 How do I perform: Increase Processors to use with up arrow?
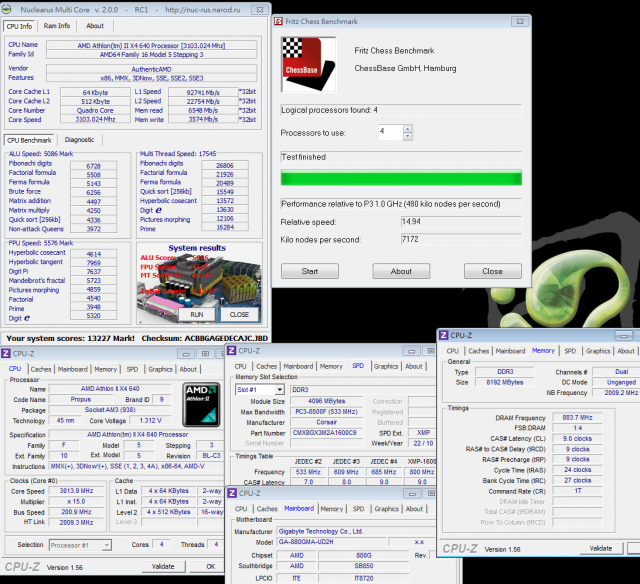point(407,129)
